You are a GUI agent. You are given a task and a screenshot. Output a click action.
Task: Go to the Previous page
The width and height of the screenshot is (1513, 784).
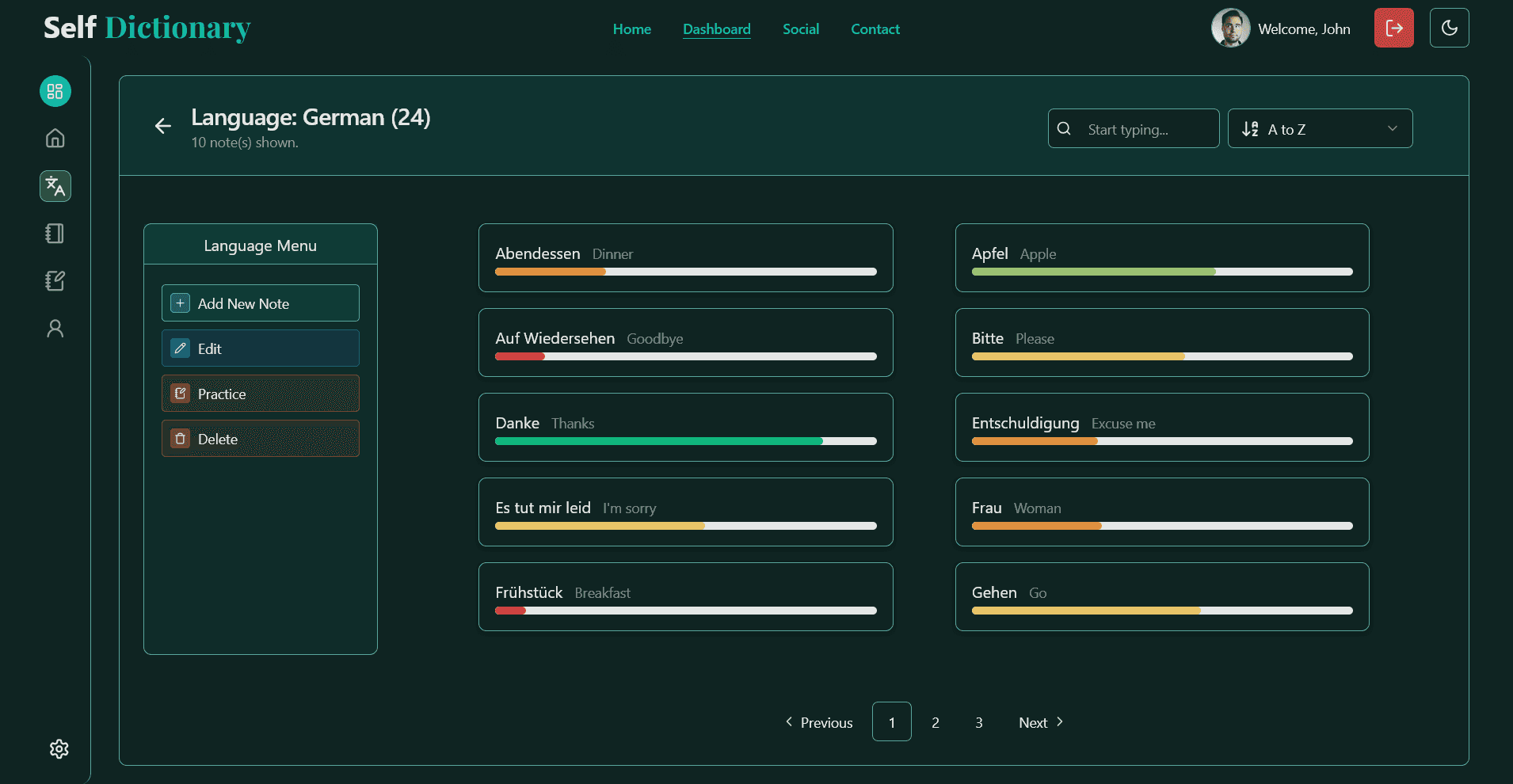(818, 722)
